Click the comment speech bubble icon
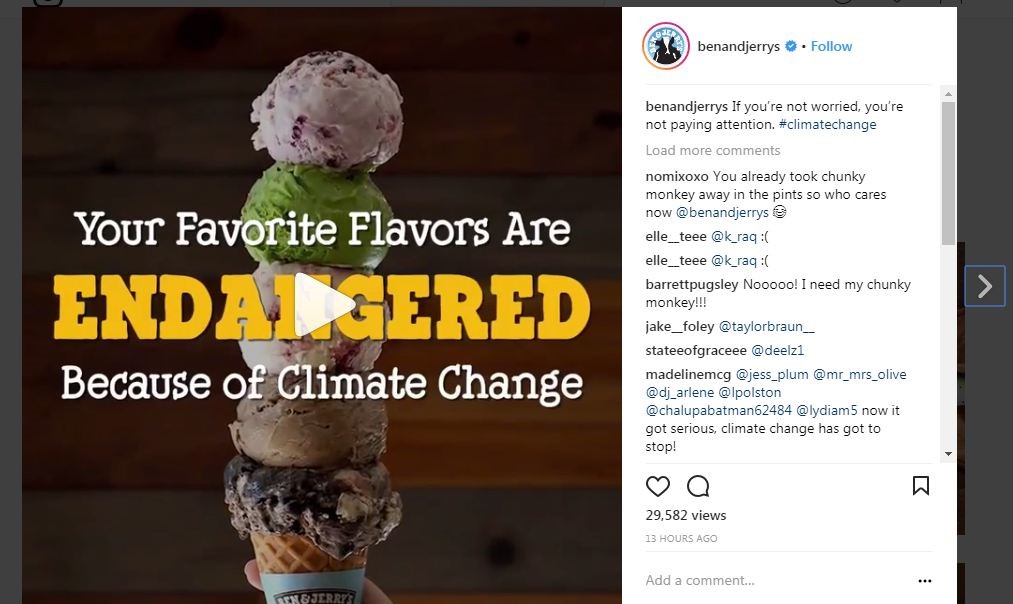Viewport: 1013px width, 604px height. coord(698,487)
